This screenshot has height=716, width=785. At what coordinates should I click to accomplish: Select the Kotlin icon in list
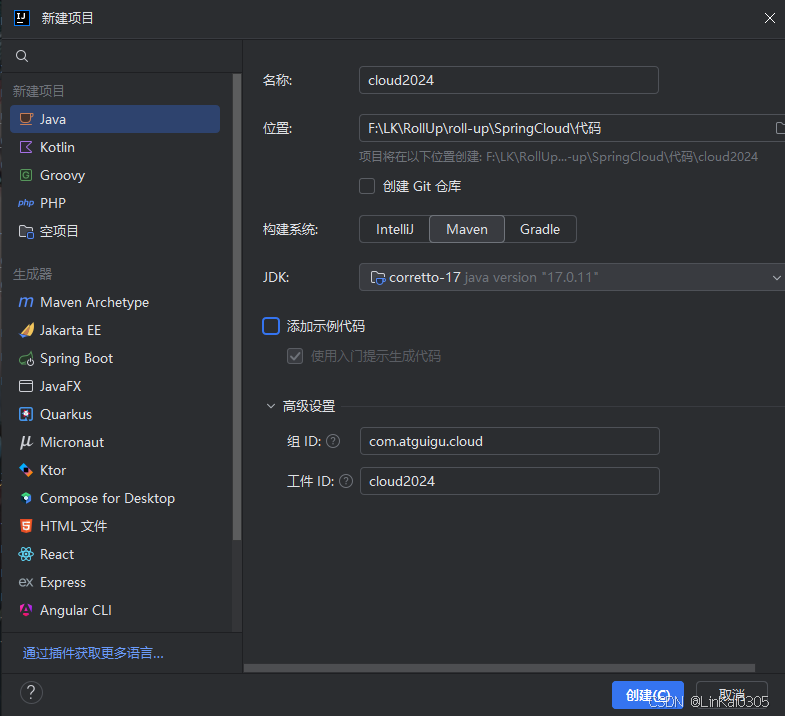click(26, 147)
